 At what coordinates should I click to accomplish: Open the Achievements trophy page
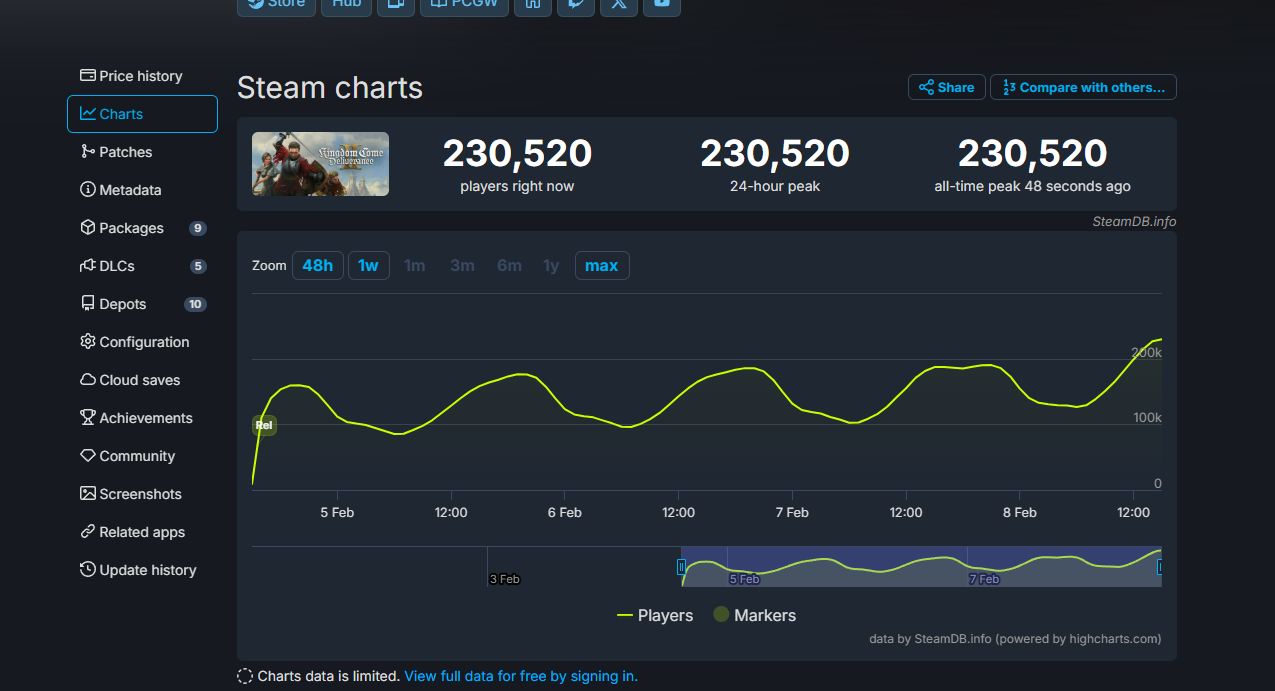(x=145, y=418)
